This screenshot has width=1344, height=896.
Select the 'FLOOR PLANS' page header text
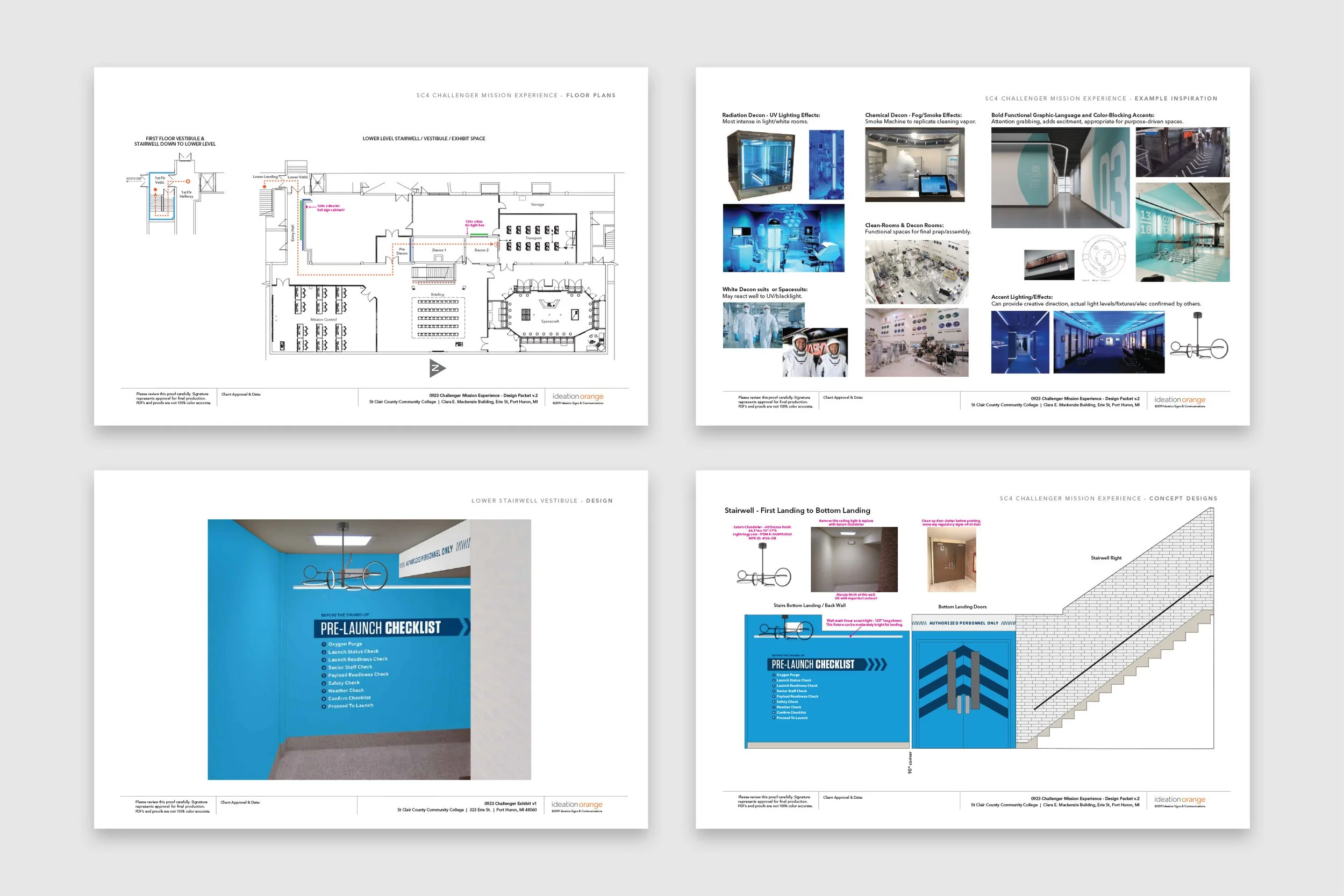(x=591, y=96)
